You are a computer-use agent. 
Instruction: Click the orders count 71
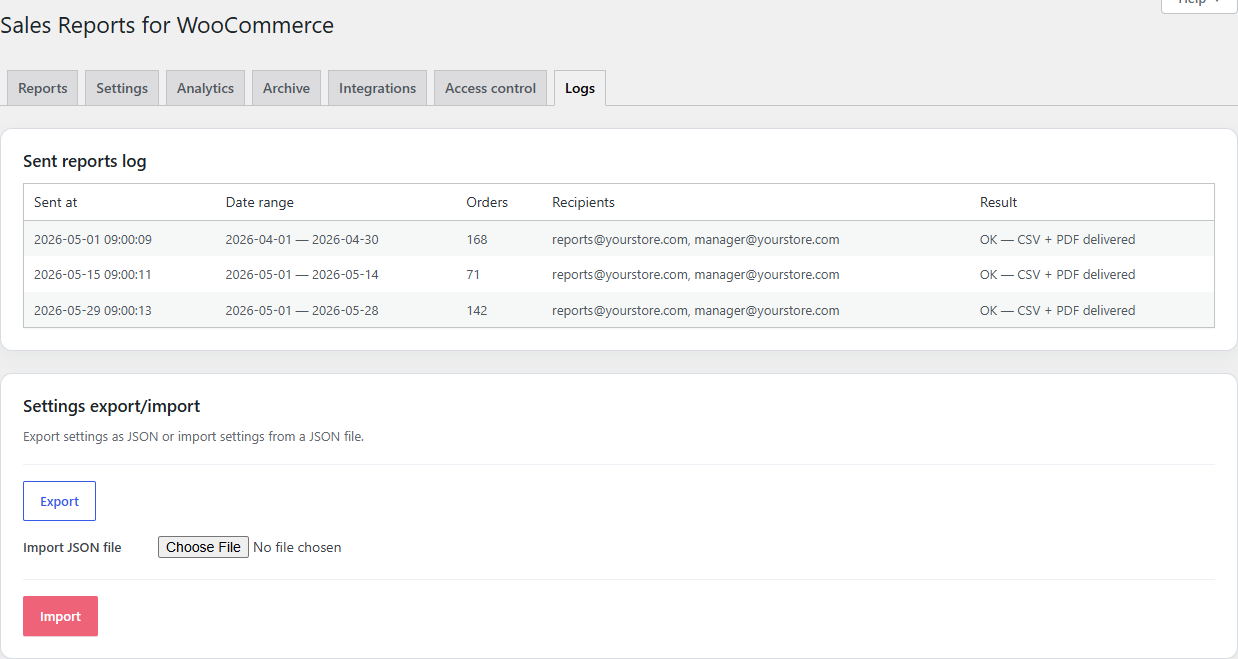pyautogui.click(x=473, y=275)
